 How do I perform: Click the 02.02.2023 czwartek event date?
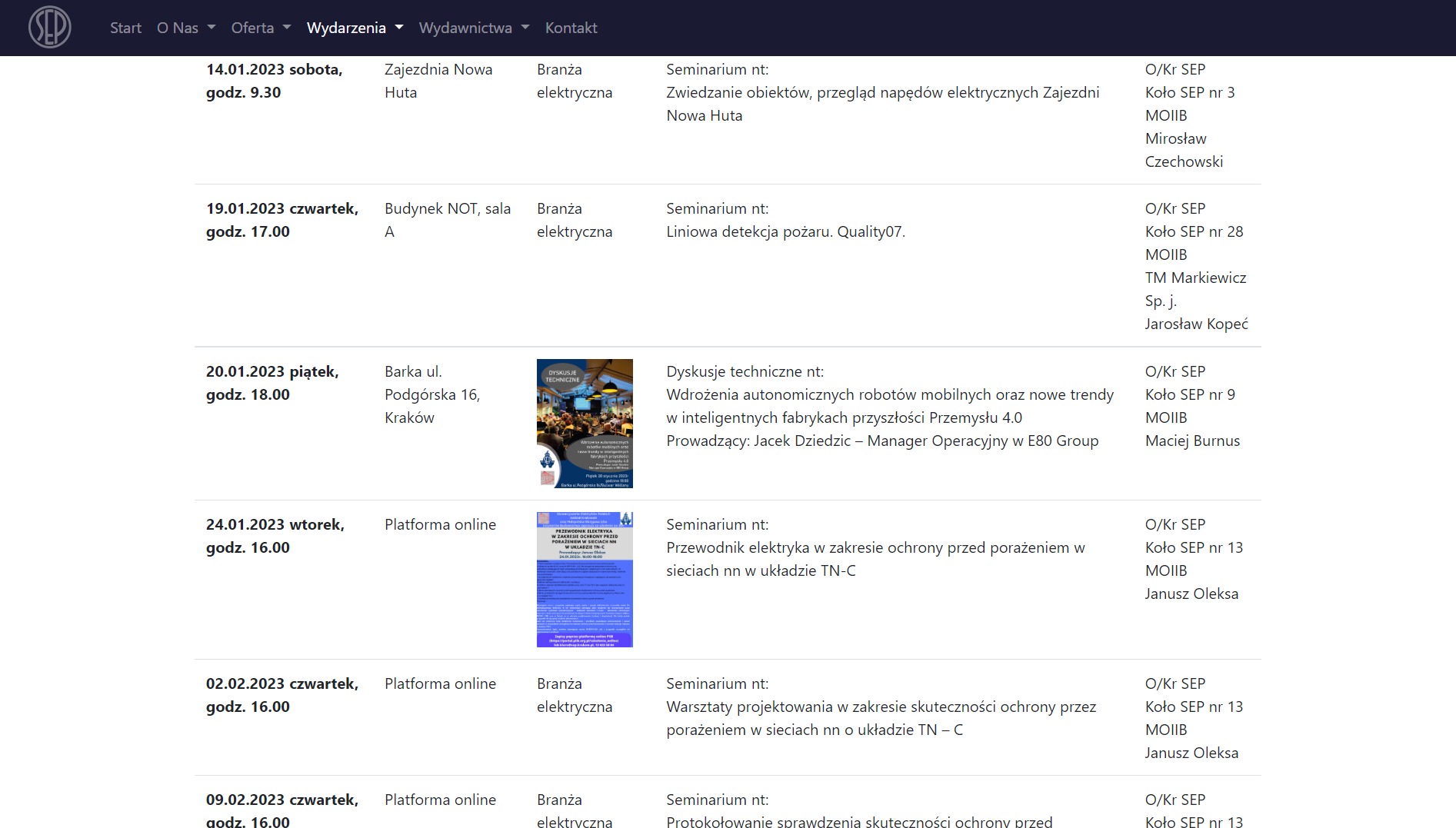tap(282, 684)
